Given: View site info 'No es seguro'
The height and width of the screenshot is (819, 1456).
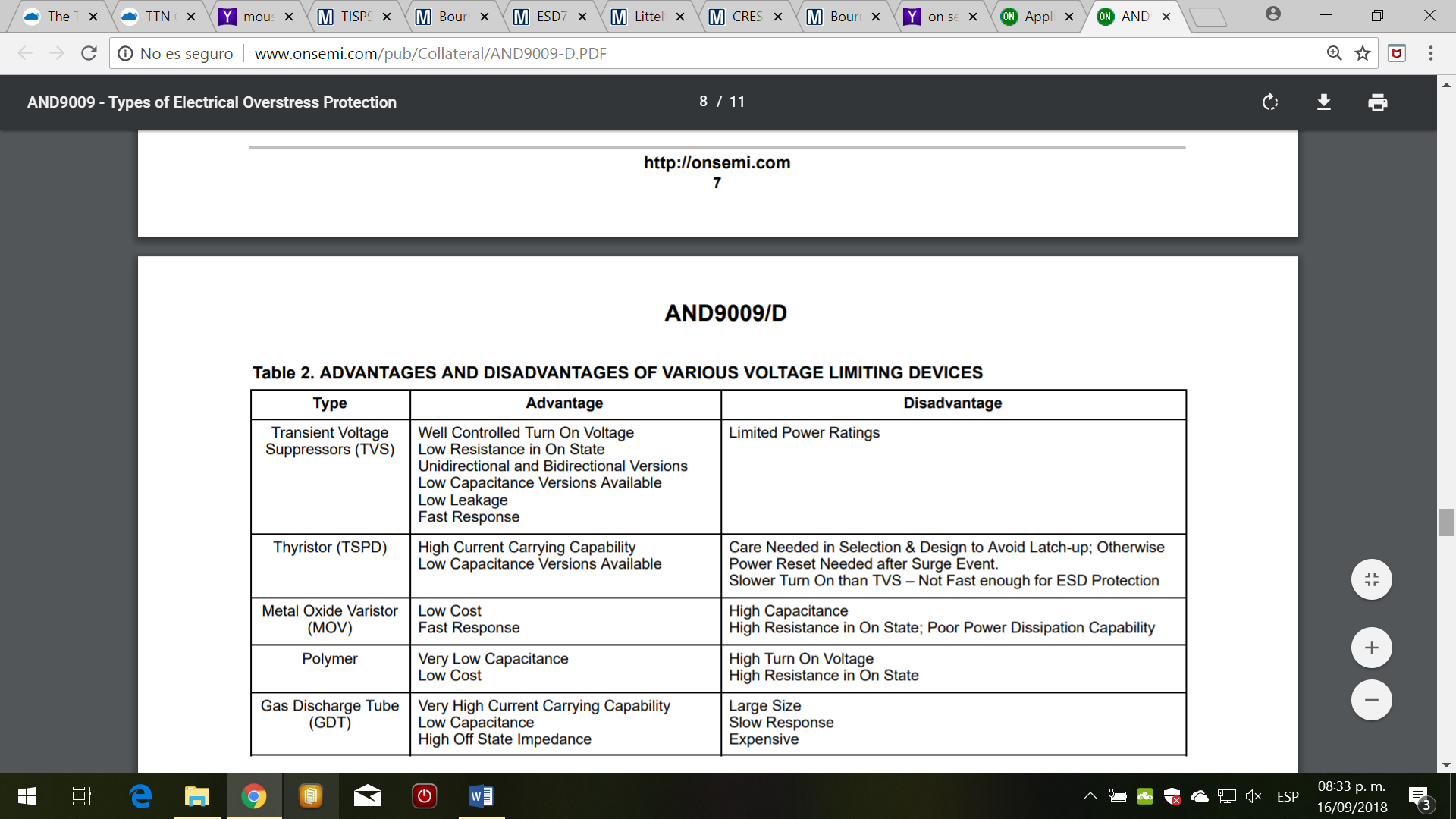Looking at the screenshot, I should [x=176, y=53].
